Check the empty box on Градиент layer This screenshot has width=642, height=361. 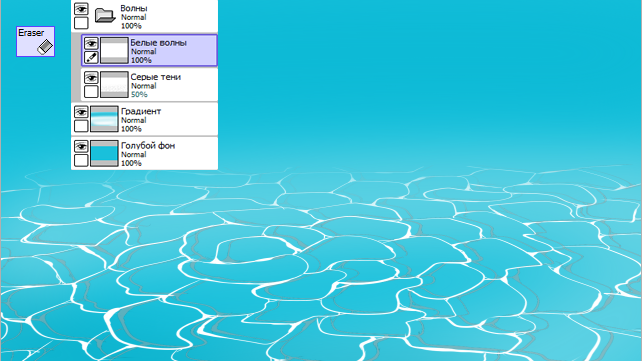coord(81,126)
